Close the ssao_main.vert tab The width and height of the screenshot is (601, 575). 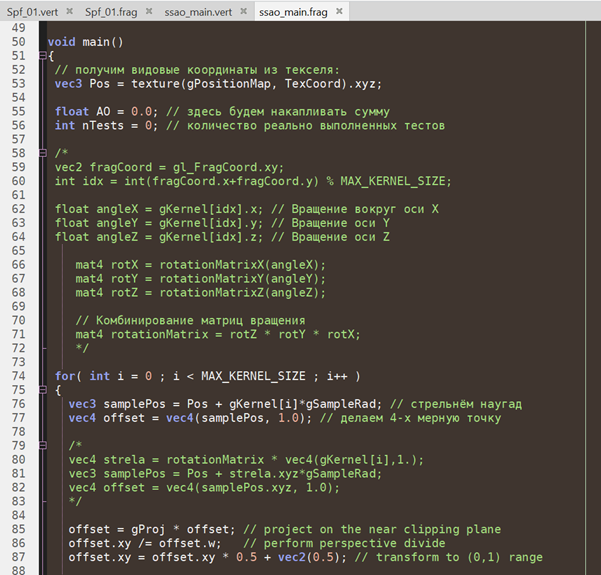pyautogui.click(x=243, y=13)
